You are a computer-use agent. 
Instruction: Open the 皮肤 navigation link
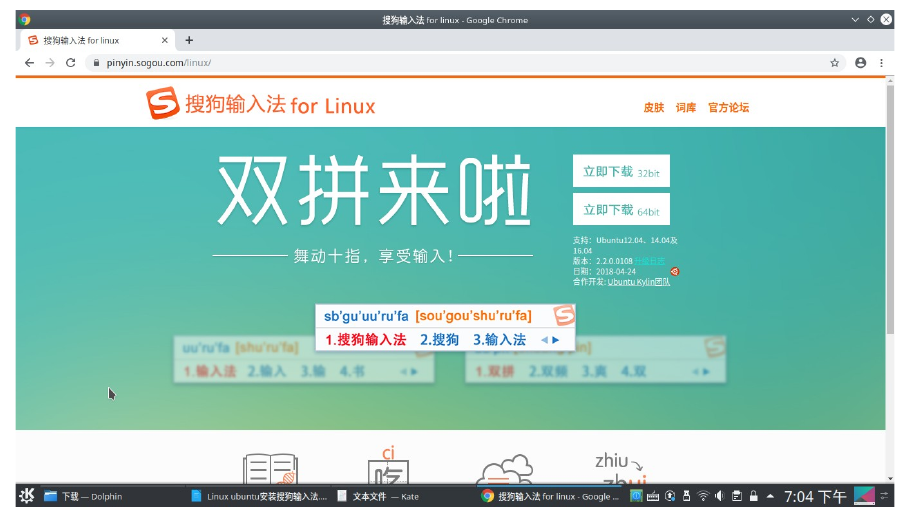[654, 108]
